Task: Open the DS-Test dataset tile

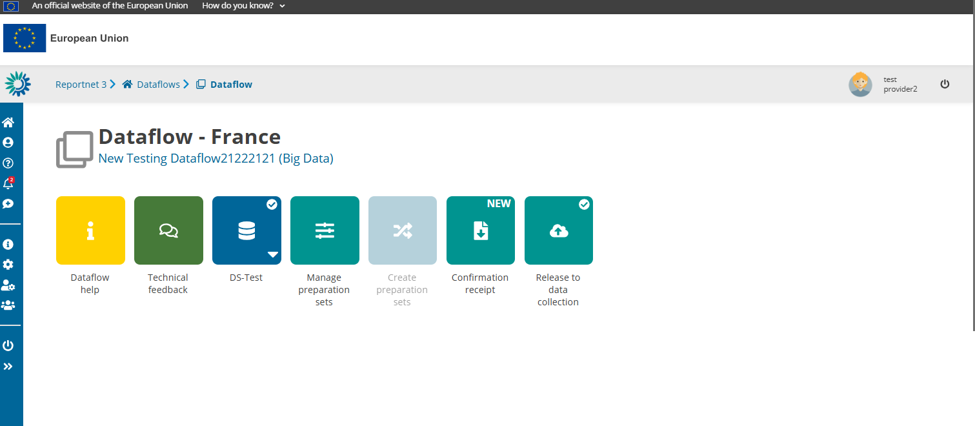Action: pyautogui.click(x=247, y=230)
